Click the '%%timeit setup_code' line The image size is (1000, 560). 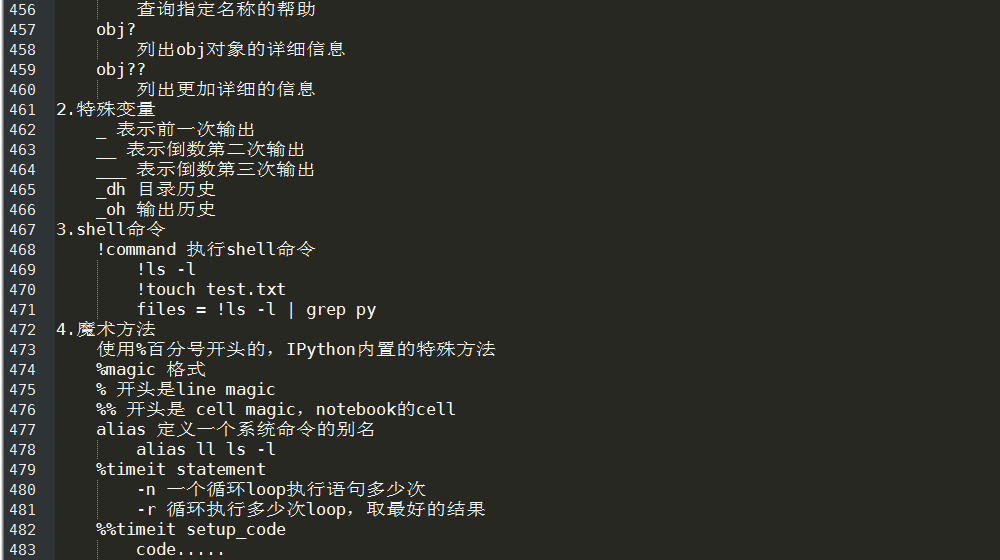pyautogui.click(x=191, y=530)
